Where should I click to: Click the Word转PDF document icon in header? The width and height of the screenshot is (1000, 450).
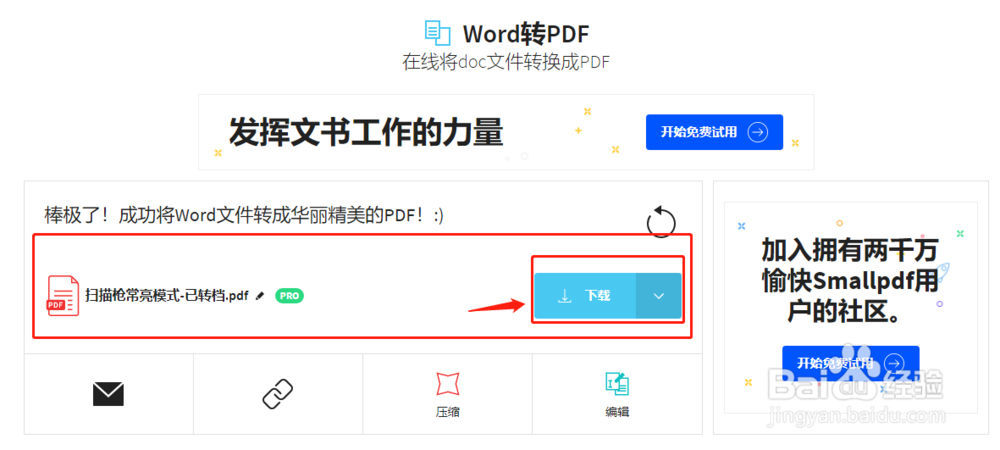[x=438, y=33]
